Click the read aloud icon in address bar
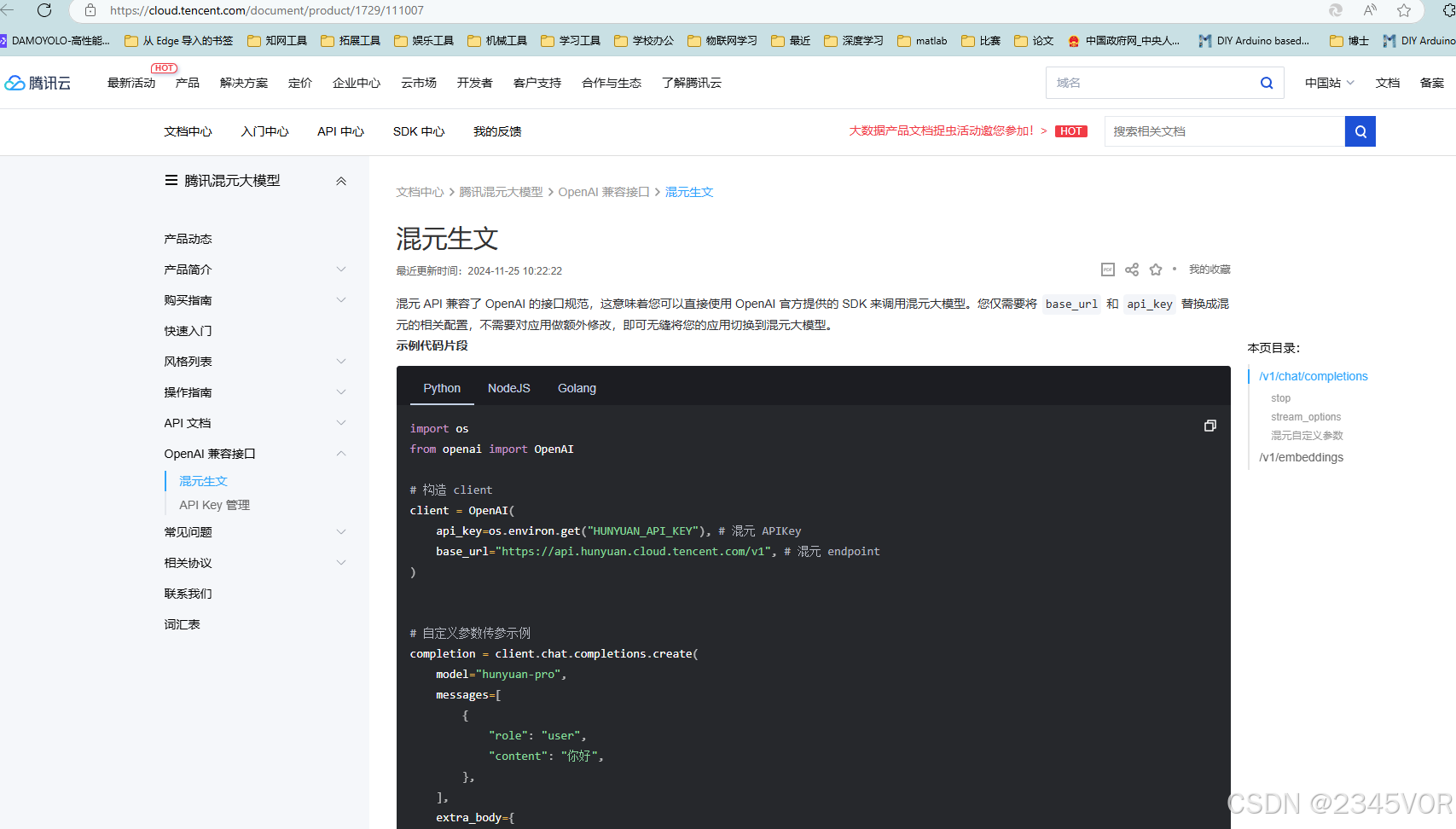 tap(1370, 10)
